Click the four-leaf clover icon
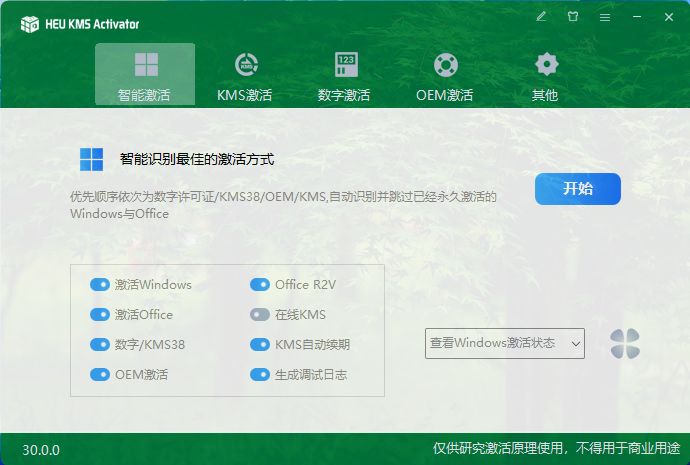 point(625,344)
